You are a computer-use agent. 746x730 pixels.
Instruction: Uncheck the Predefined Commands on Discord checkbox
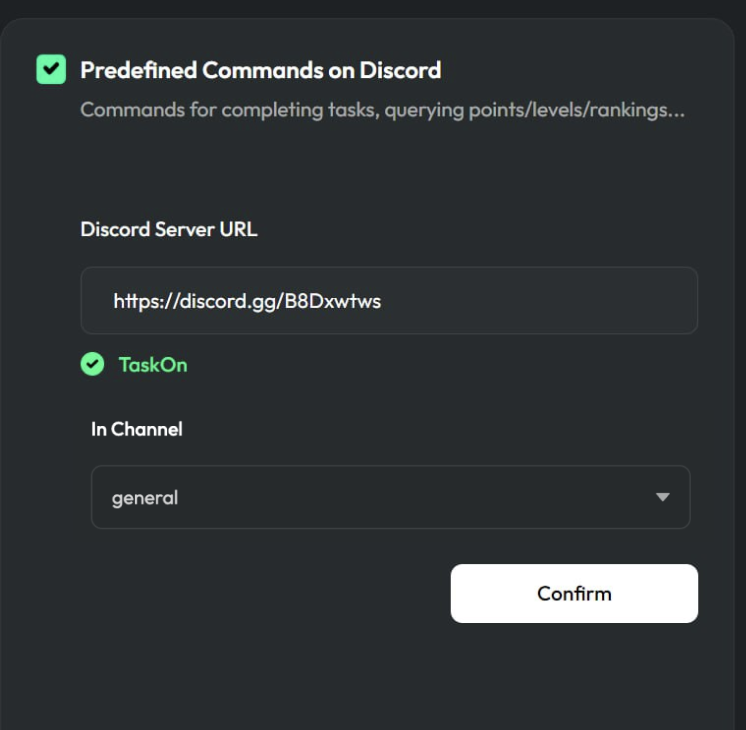[x=51, y=69]
